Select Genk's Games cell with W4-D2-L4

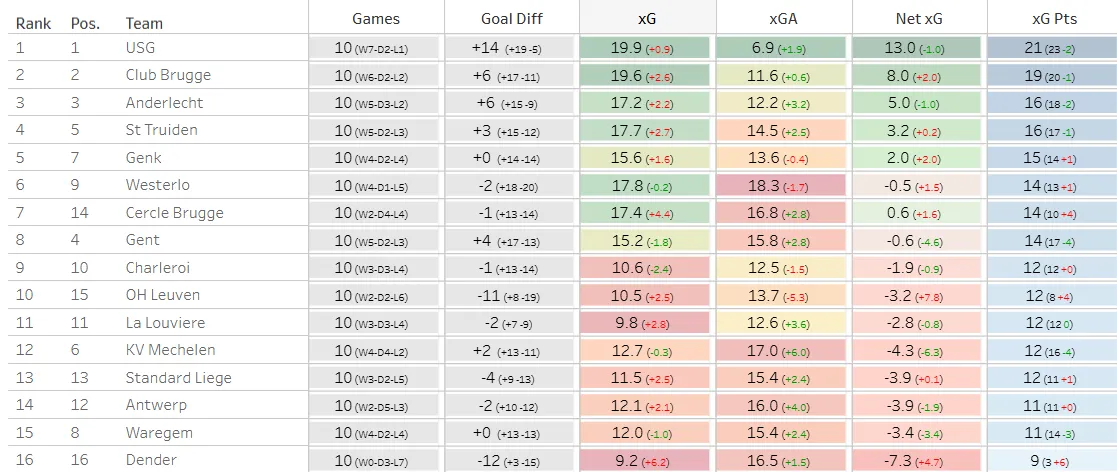(x=375, y=158)
